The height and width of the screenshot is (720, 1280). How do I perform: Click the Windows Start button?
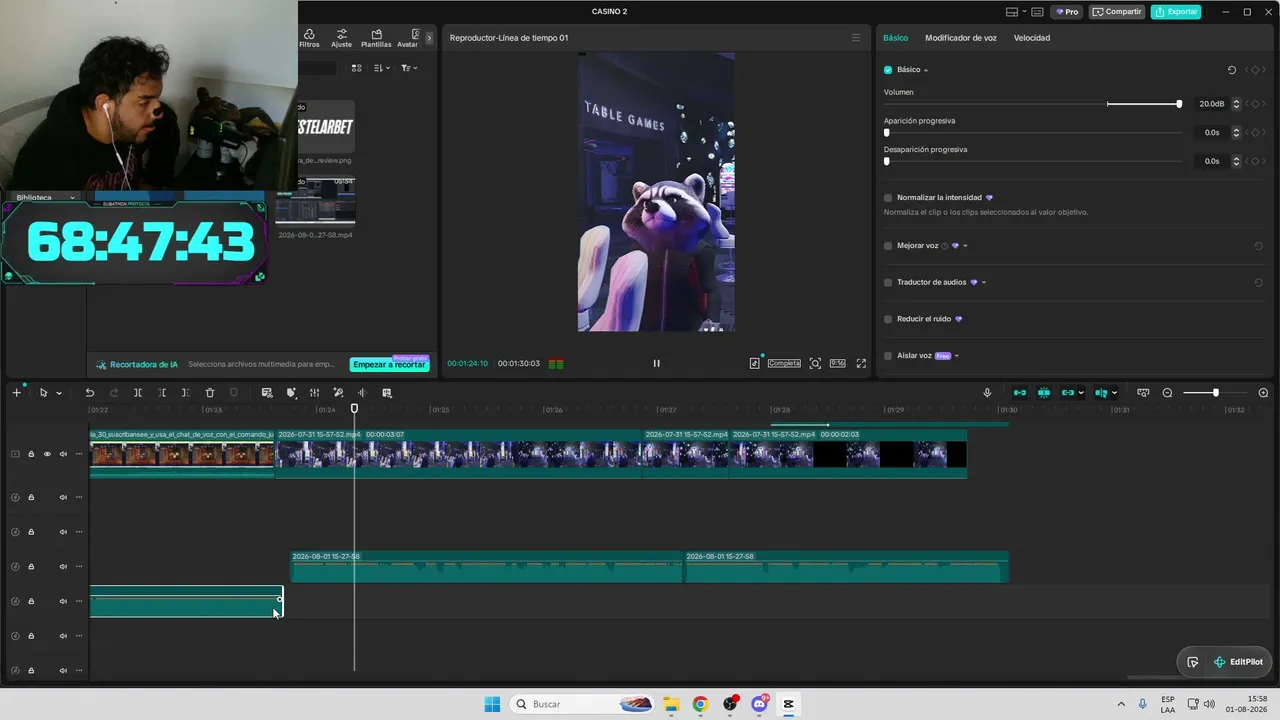coord(492,704)
